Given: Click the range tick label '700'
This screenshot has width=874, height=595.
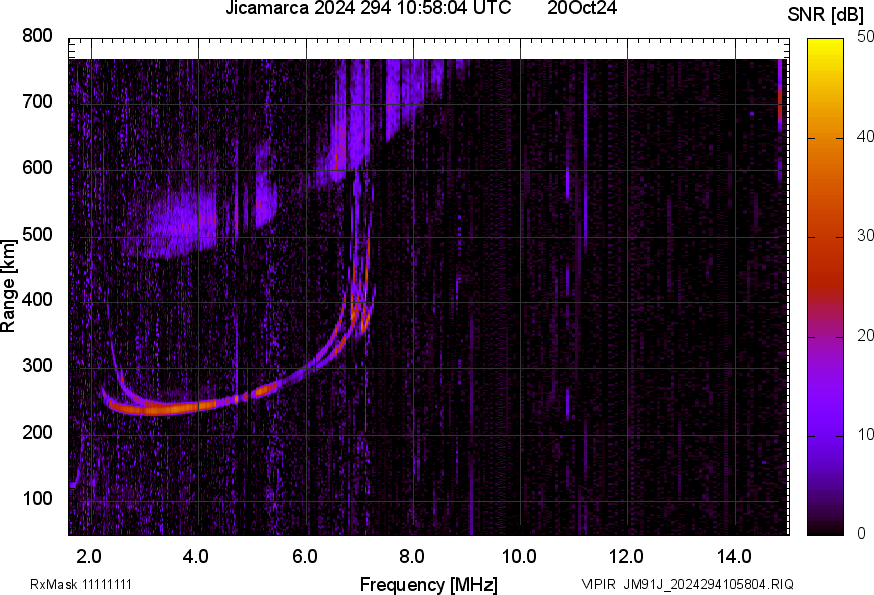Looking at the screenshot, I should [x=37, y=102].
